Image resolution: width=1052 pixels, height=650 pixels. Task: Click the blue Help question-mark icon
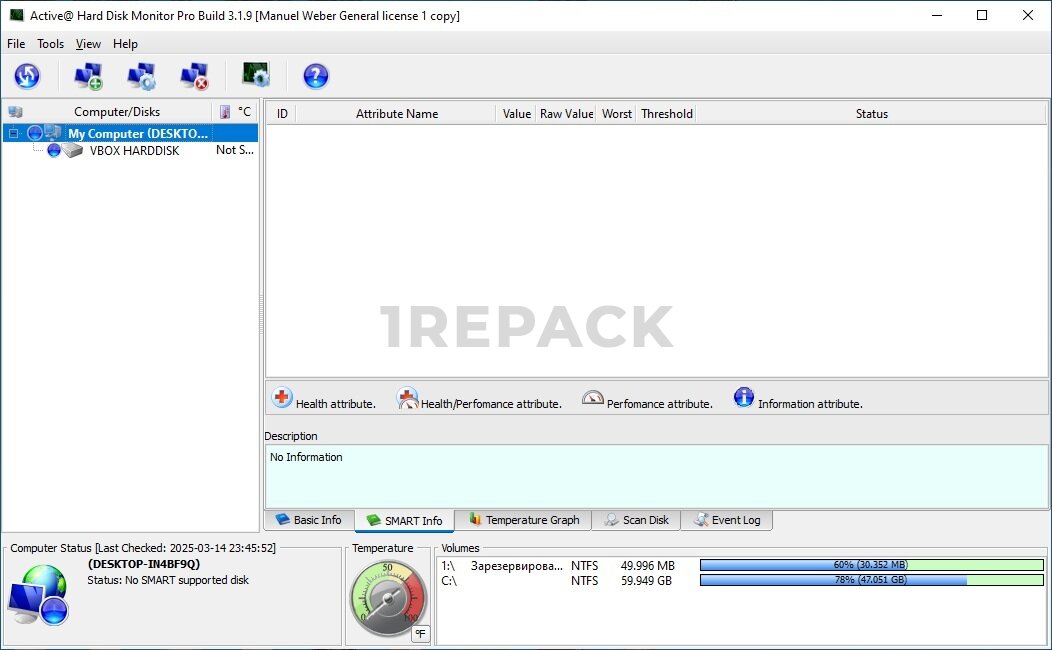coord(316,76)
